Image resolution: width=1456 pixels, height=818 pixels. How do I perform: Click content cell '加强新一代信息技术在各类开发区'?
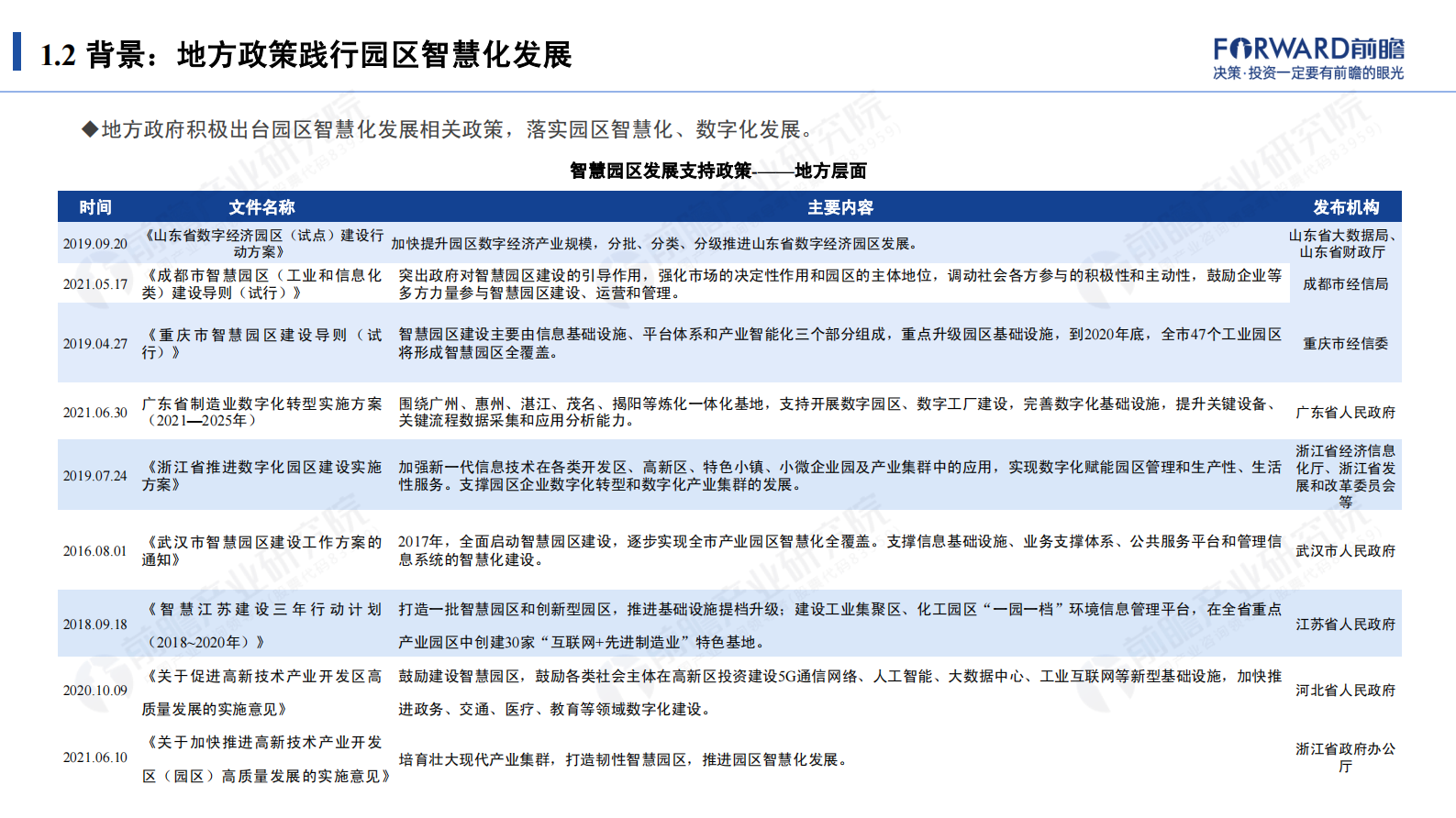[x=840, y=476]
